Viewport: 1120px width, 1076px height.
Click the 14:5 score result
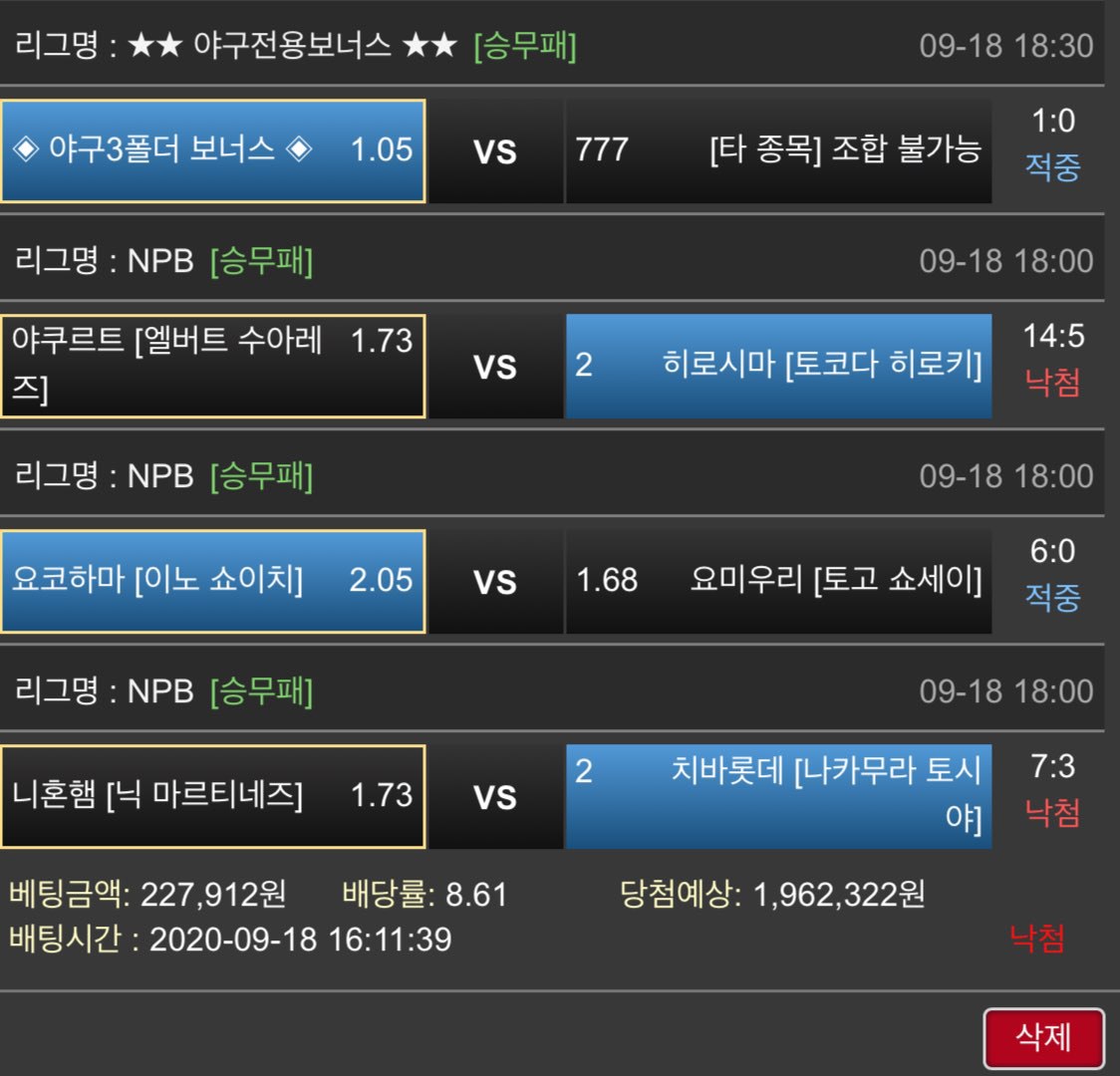1053,337
